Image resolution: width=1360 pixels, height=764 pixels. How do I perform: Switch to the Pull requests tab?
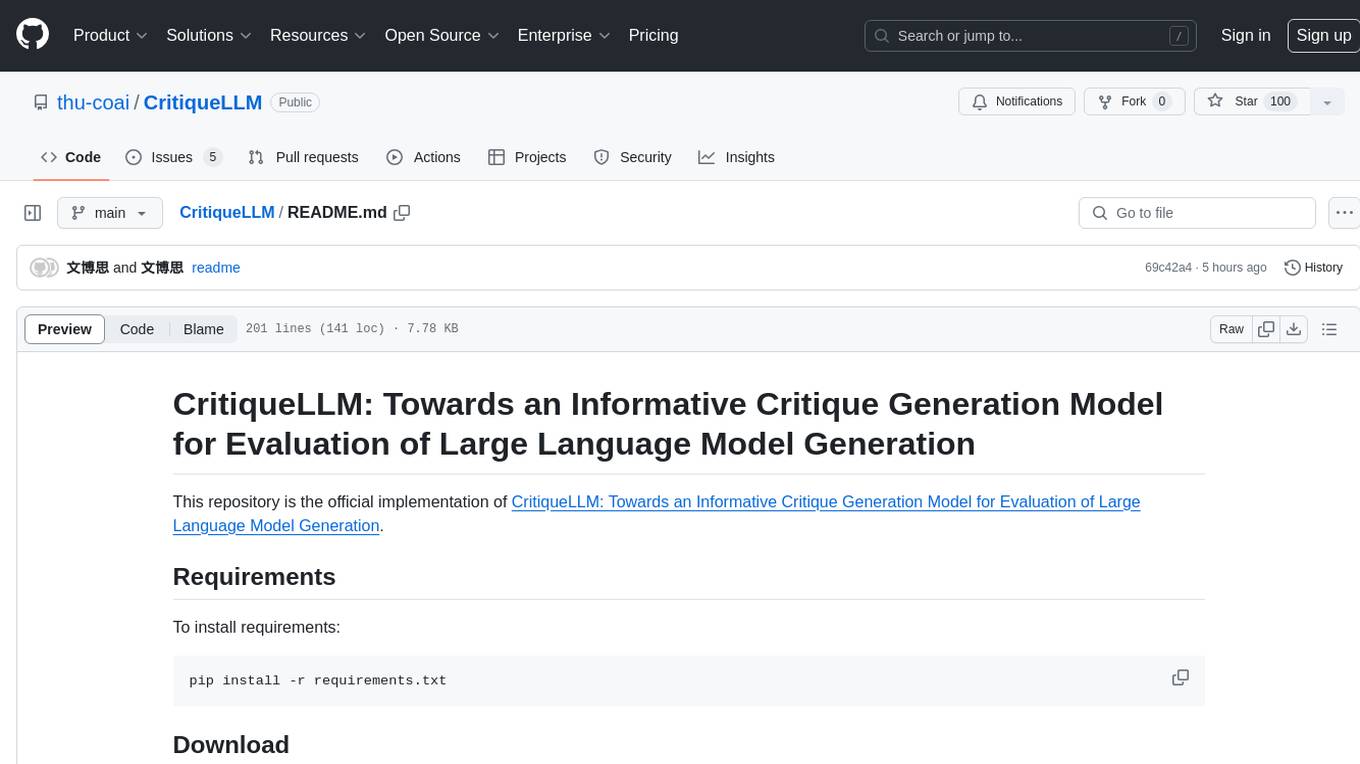click(x=303, y=157)
